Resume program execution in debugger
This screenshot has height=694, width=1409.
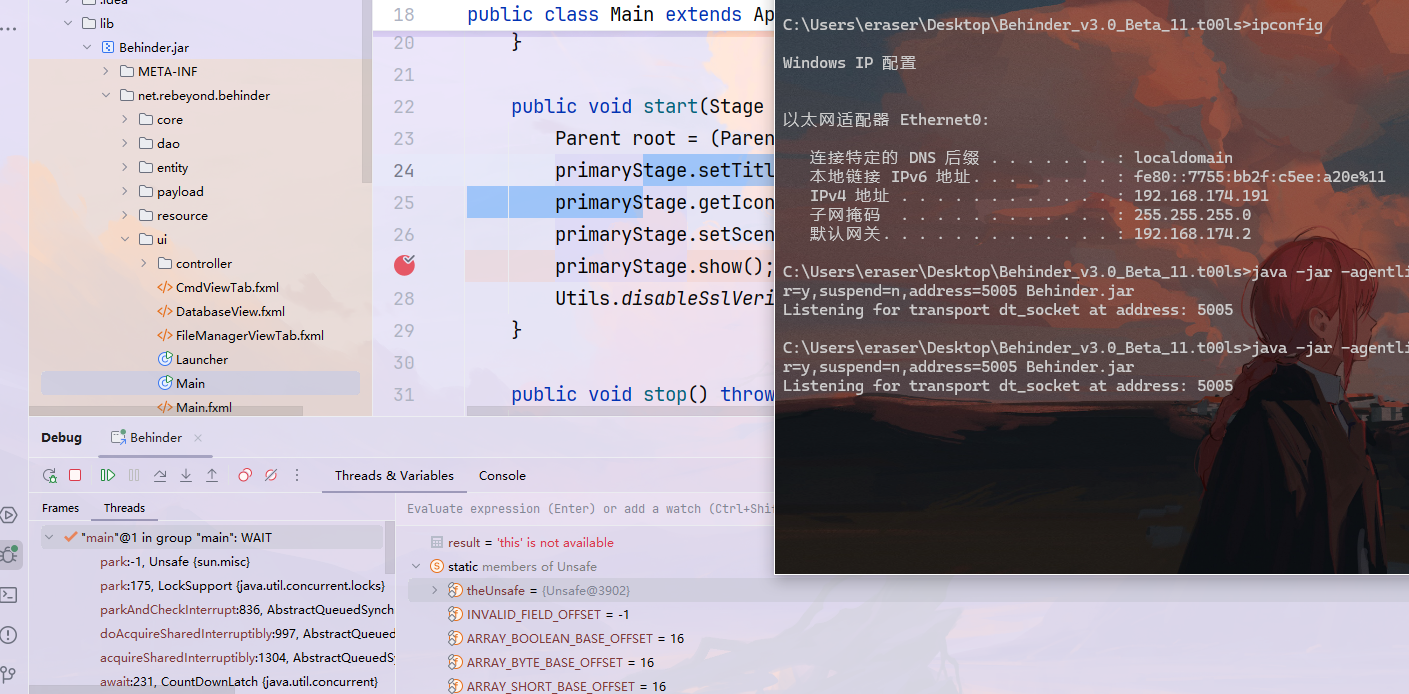(x=108, y=476)
